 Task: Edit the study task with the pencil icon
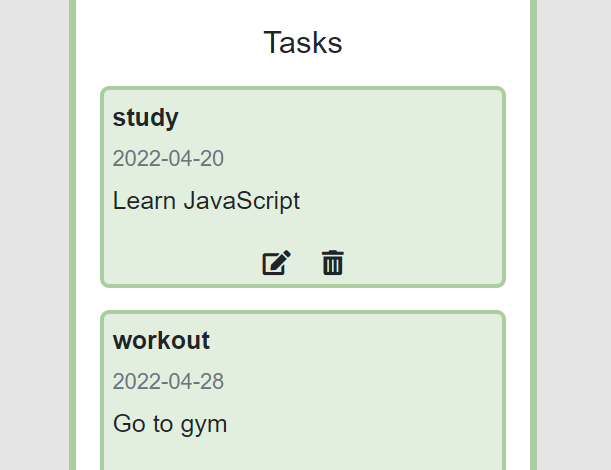tap(276, 263)
